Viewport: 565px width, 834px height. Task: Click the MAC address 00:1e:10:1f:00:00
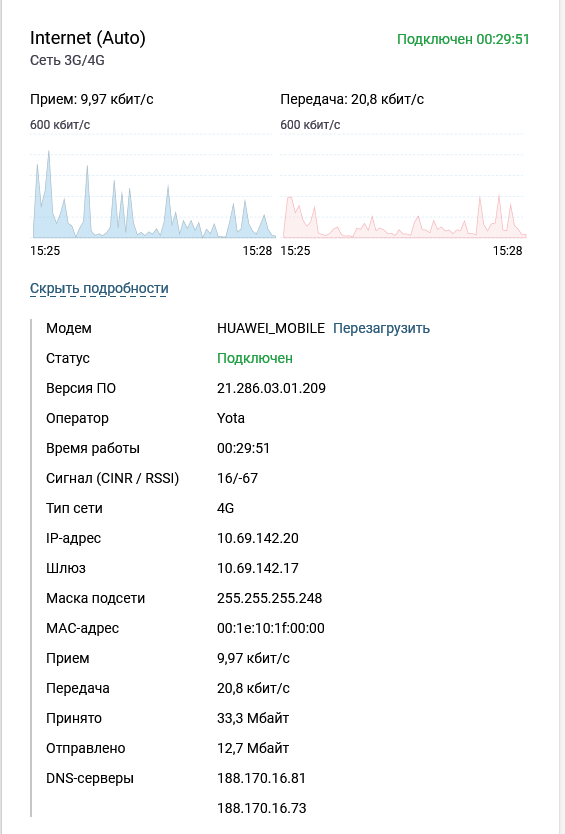click(271, 628)
